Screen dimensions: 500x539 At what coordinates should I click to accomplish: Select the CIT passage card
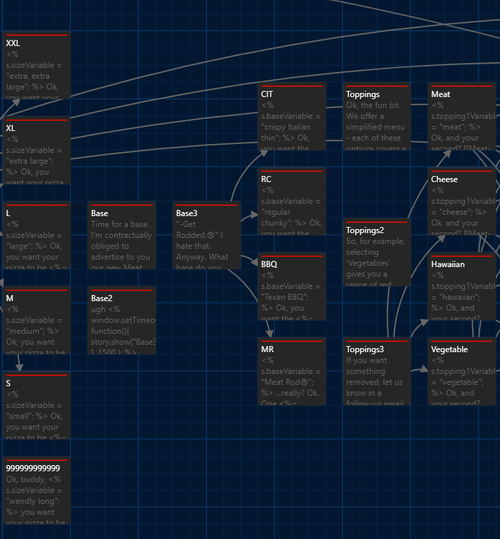292,116
